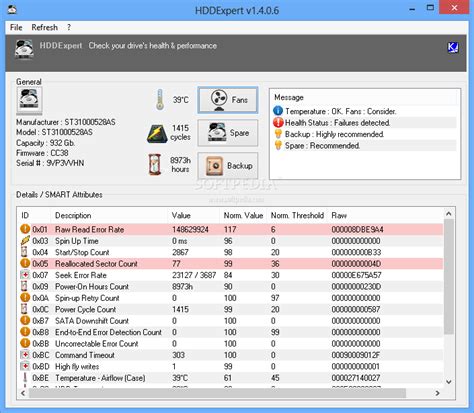This screenshot has height=413, width=474.
Task: Click the lightbulb icon beside Spare message
Action: pyautogui.click(x=278, y=145)
